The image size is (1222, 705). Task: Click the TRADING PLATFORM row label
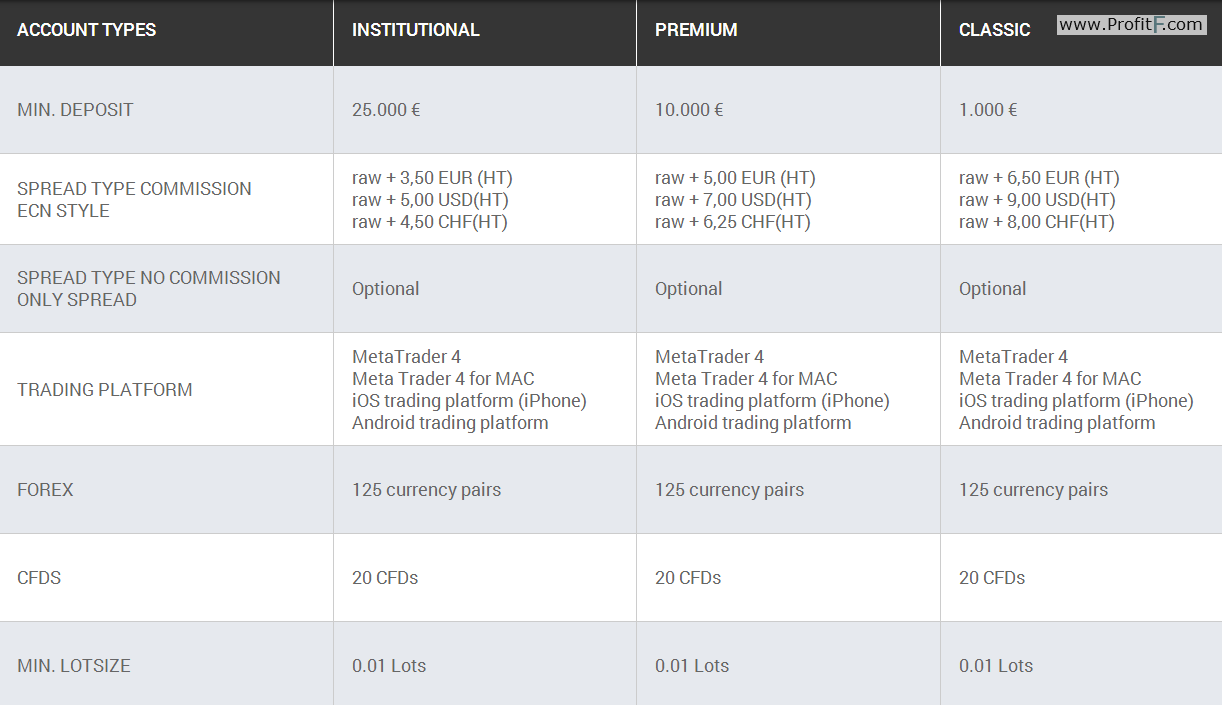105,390
